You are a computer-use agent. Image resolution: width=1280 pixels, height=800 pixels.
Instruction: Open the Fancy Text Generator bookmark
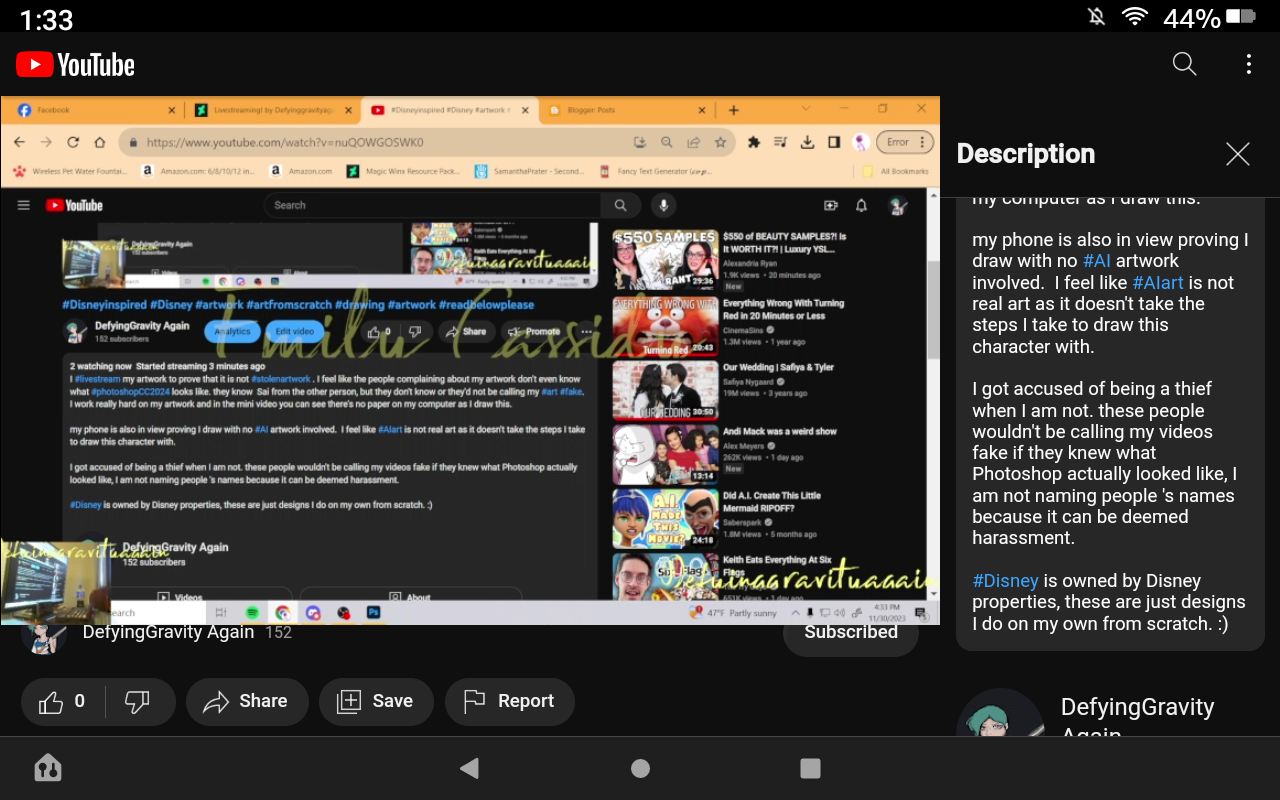(655, 171)
